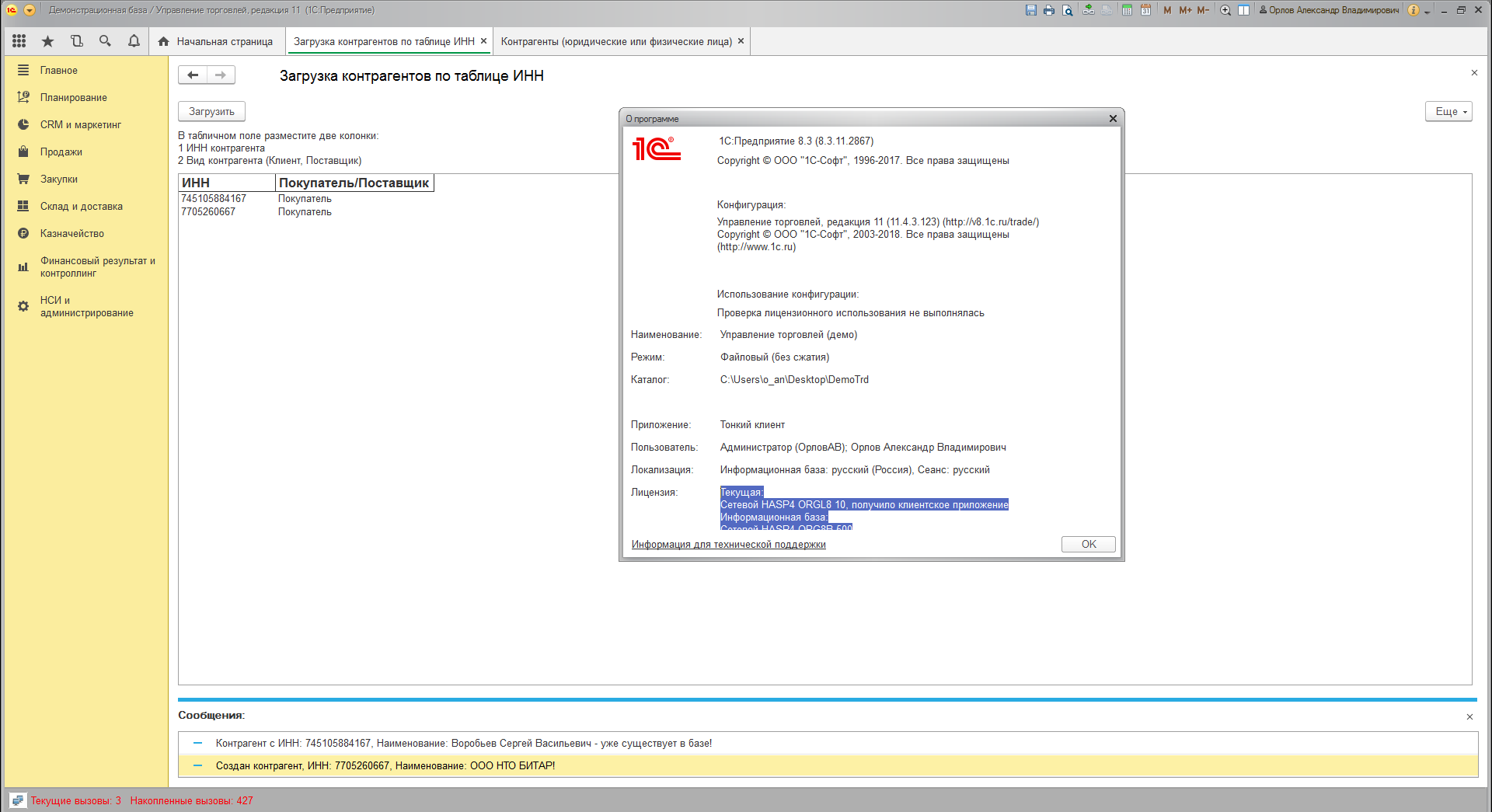Open Финансовый результат и контроллинг section
Viewport: 1492px width, 812px height.
98,267
